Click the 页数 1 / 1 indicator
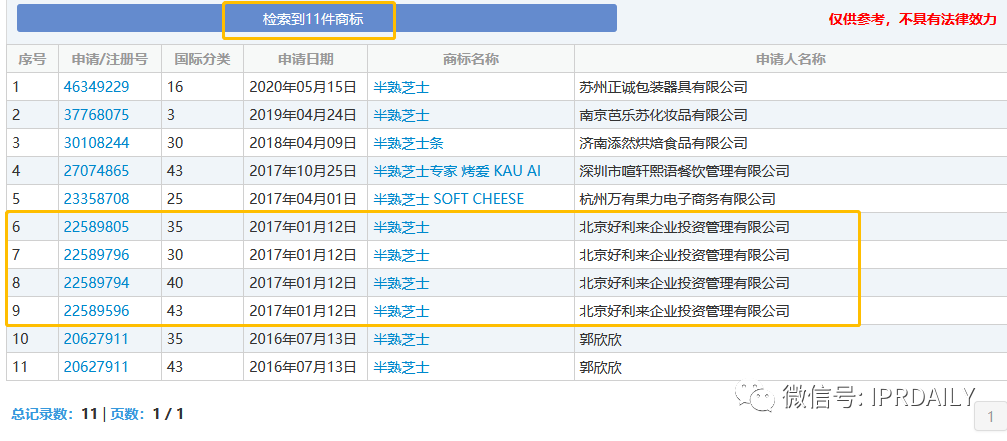 pyautogui.click(x=147, y=414)
